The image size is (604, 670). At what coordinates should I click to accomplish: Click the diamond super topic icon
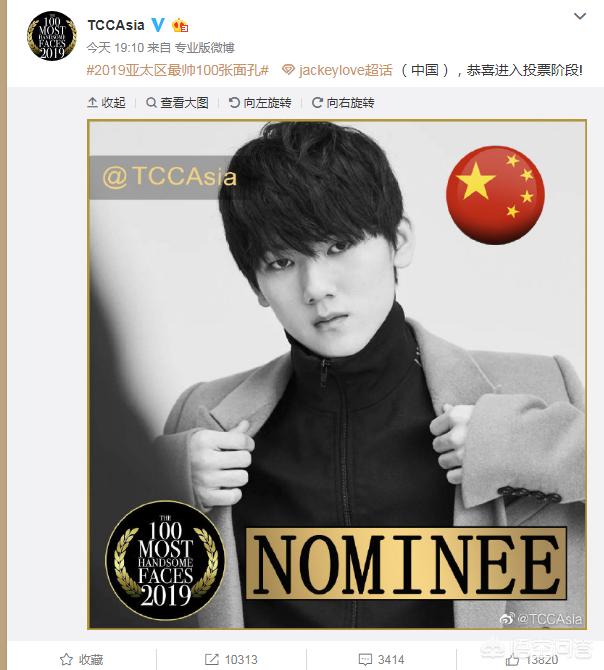[x=288, y=70]
